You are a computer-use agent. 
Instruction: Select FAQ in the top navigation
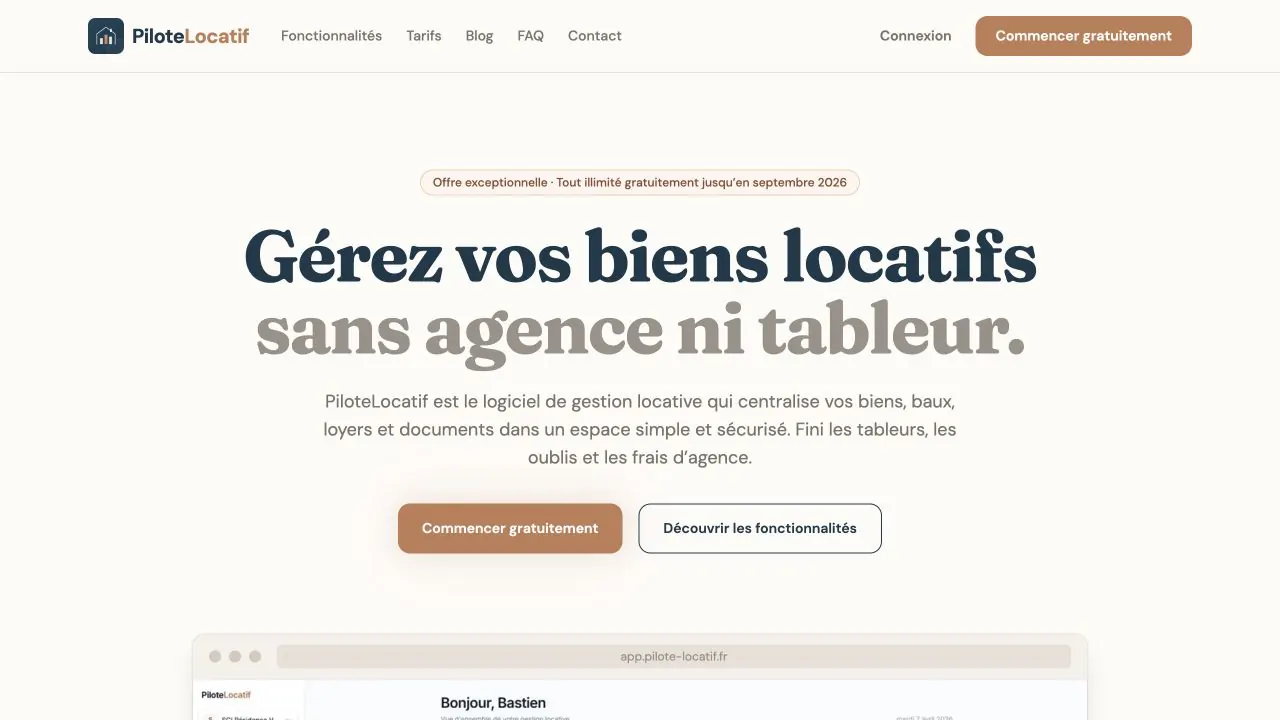(x=531, y=36)
